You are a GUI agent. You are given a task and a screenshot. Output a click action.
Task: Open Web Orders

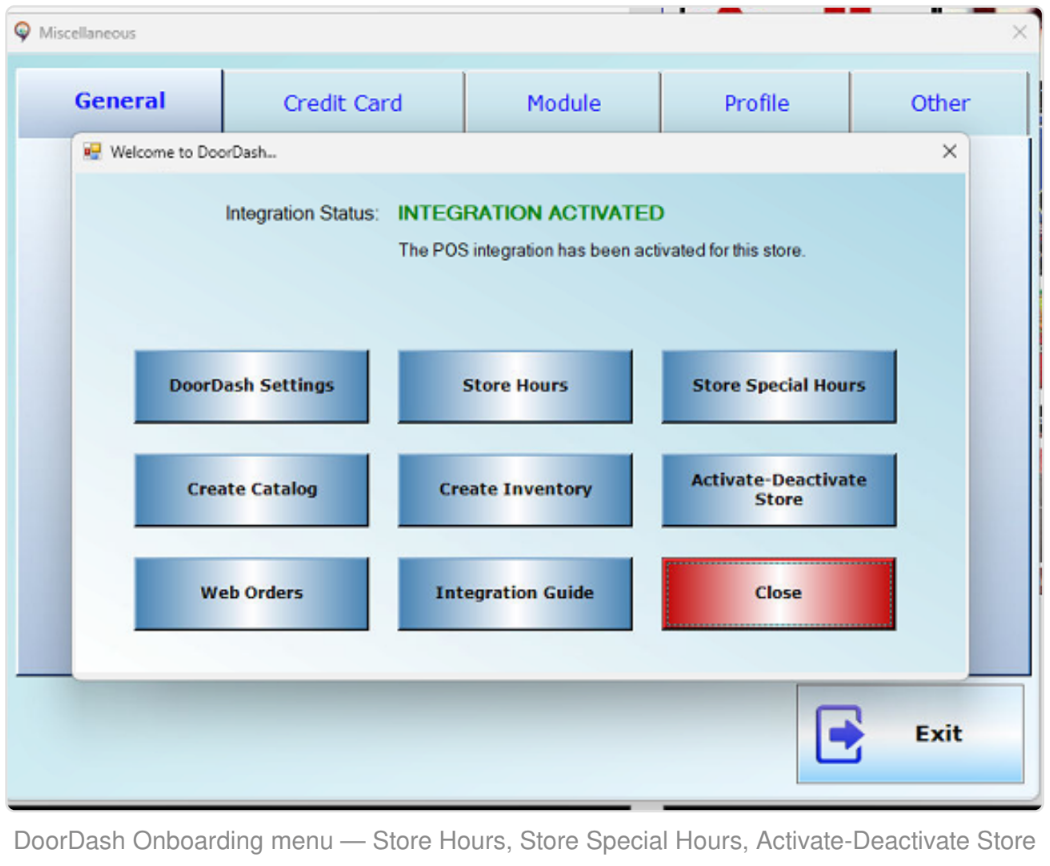tap(251, 593)
